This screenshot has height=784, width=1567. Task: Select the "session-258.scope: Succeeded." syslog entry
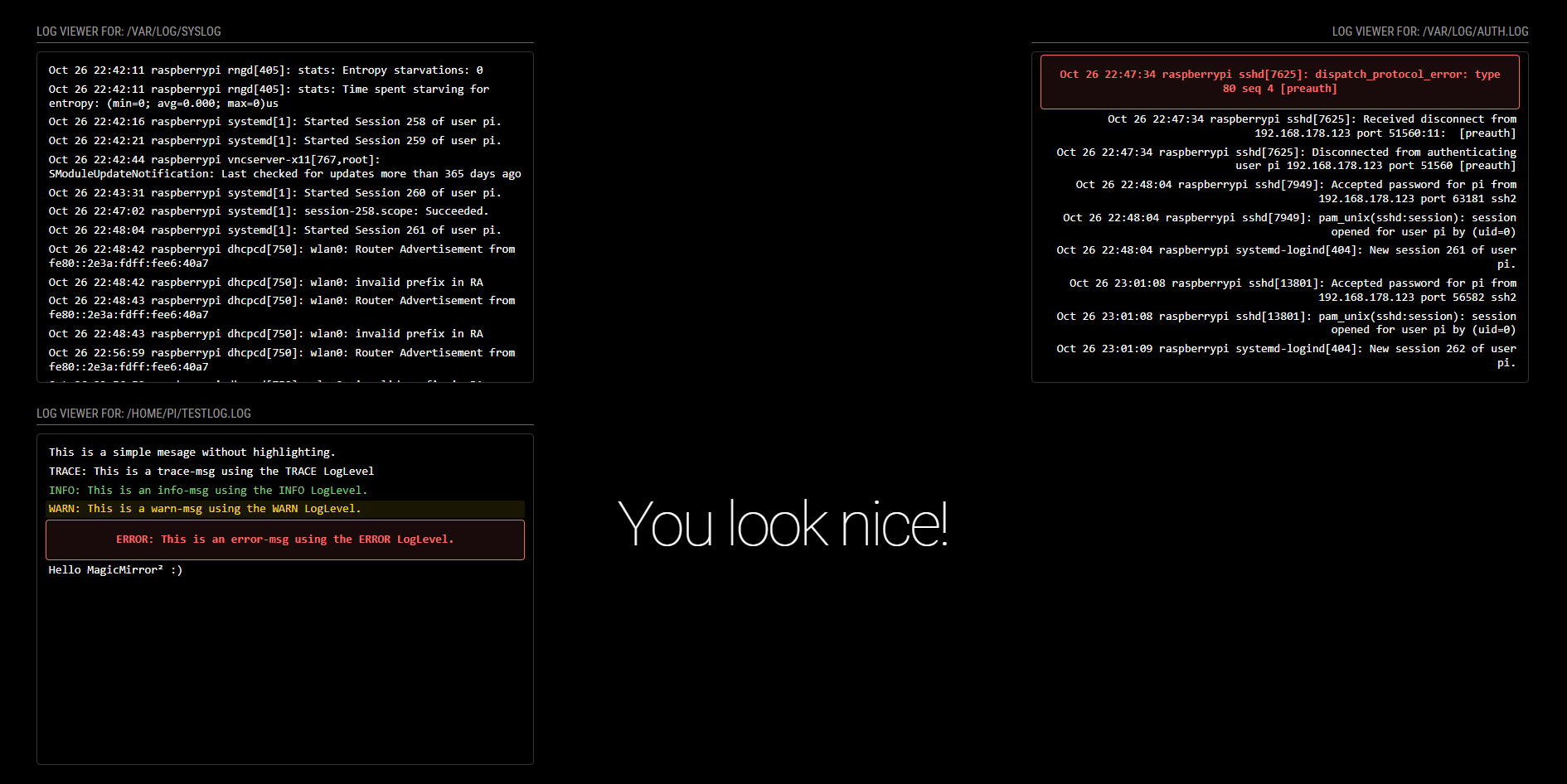point(269,211)
